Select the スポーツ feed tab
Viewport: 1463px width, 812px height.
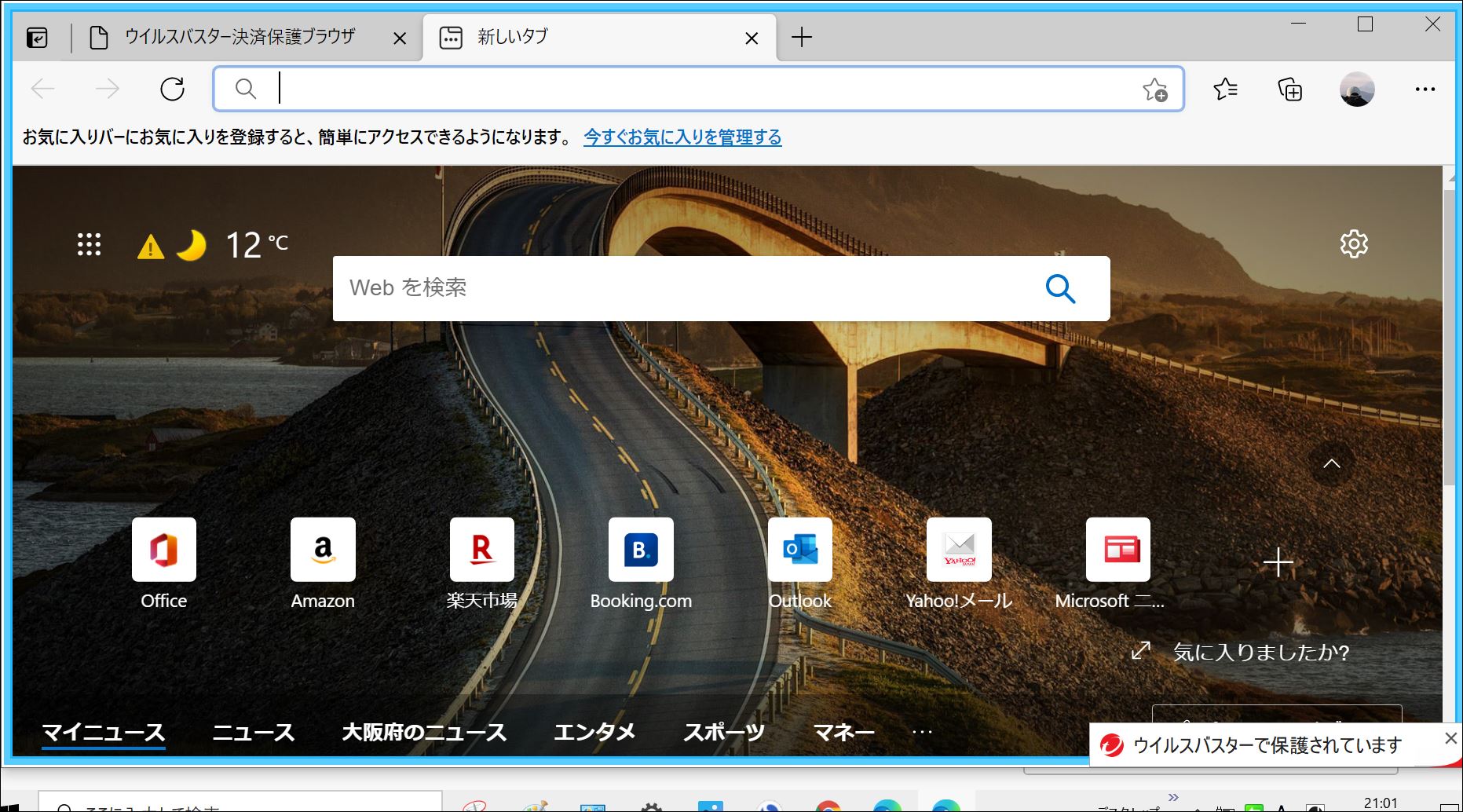coord(723,733)
